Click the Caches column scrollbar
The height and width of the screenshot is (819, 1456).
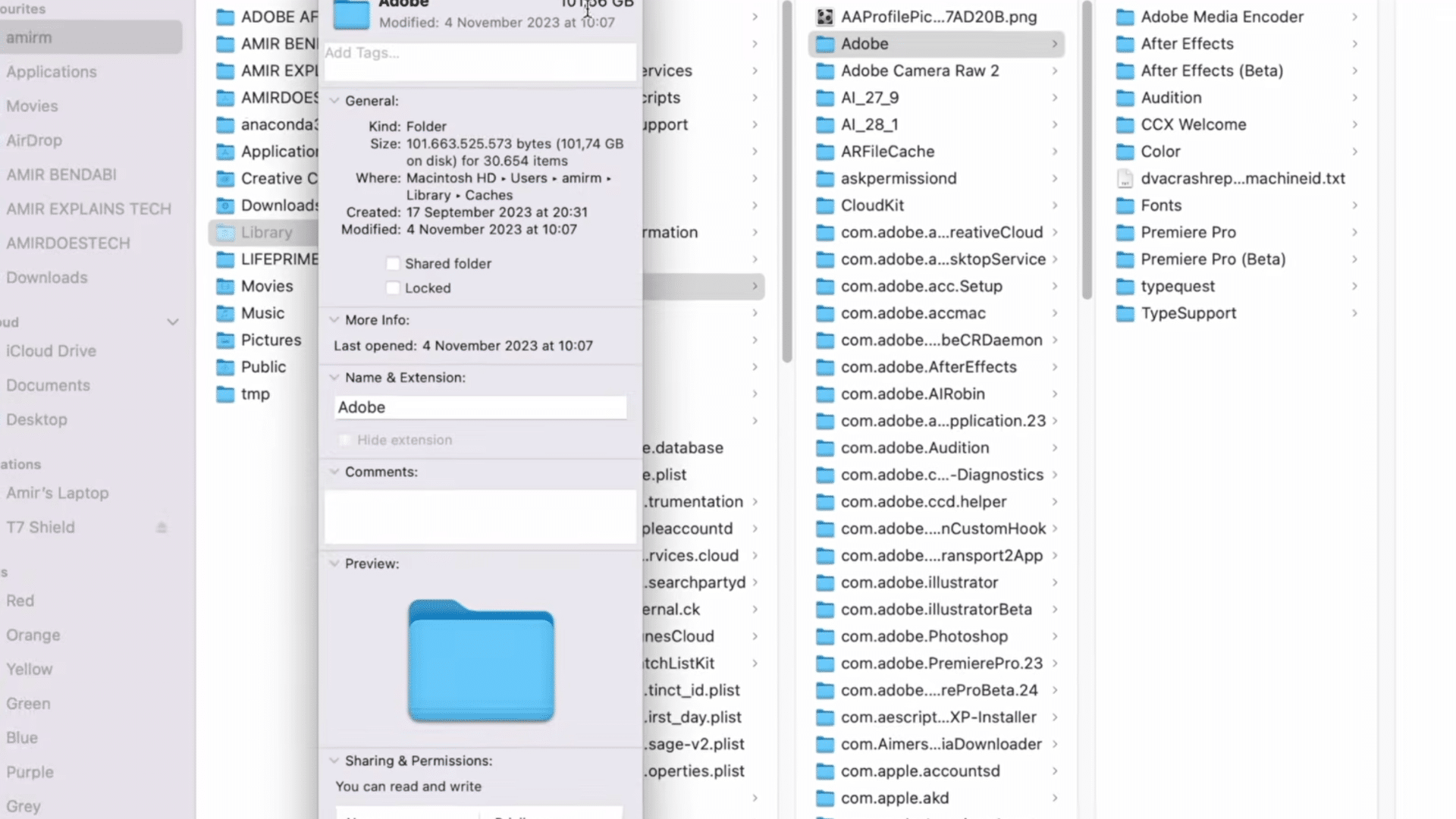pyautogui.click(x=1087, y=152)
